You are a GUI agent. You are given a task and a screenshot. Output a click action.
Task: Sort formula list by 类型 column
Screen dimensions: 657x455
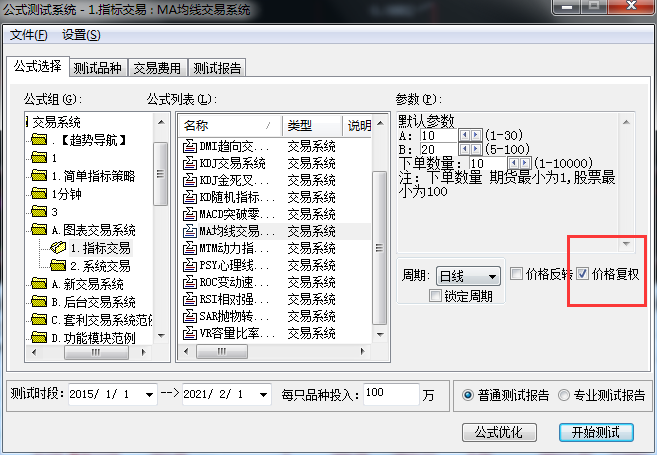[x=312, y=125]
